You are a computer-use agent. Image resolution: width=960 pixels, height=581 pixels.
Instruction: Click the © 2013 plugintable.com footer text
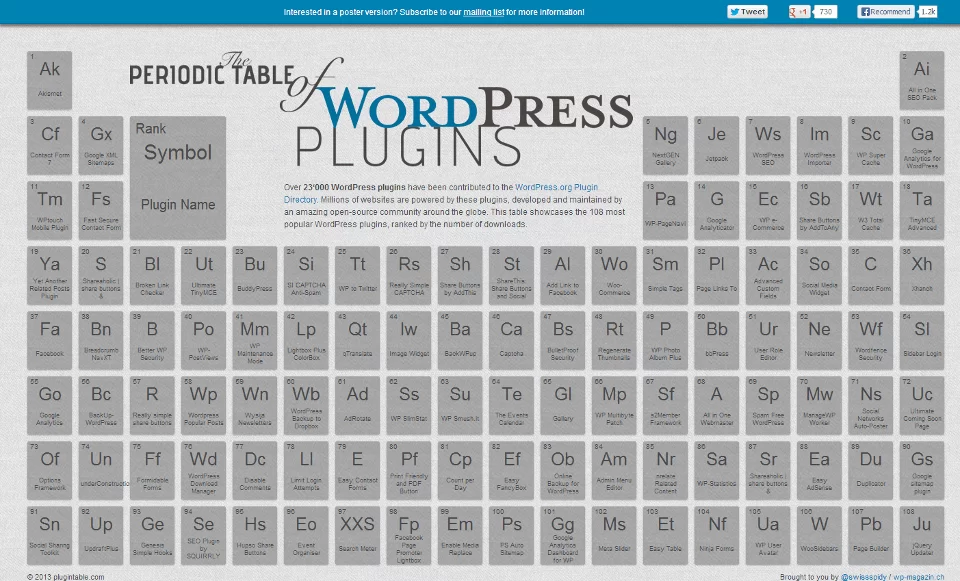coord(66,577)
